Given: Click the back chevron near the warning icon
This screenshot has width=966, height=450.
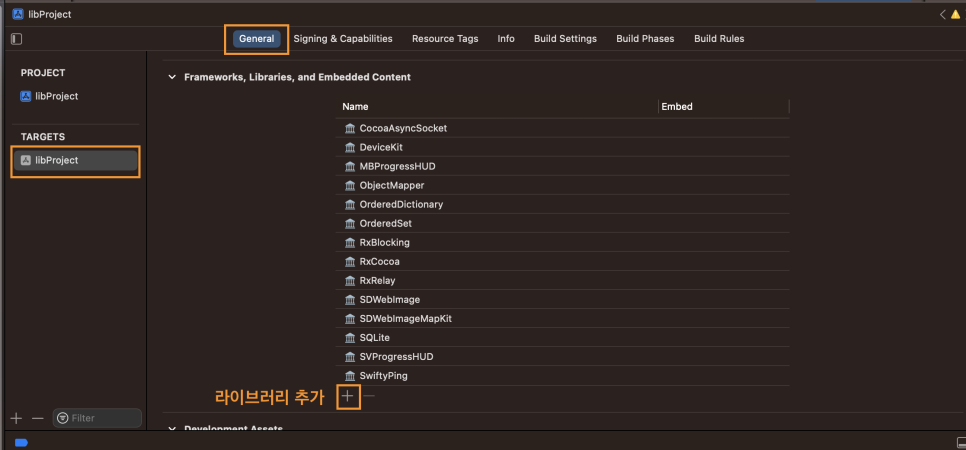Looking at the screenshot, I should click(x=943, y=15).
